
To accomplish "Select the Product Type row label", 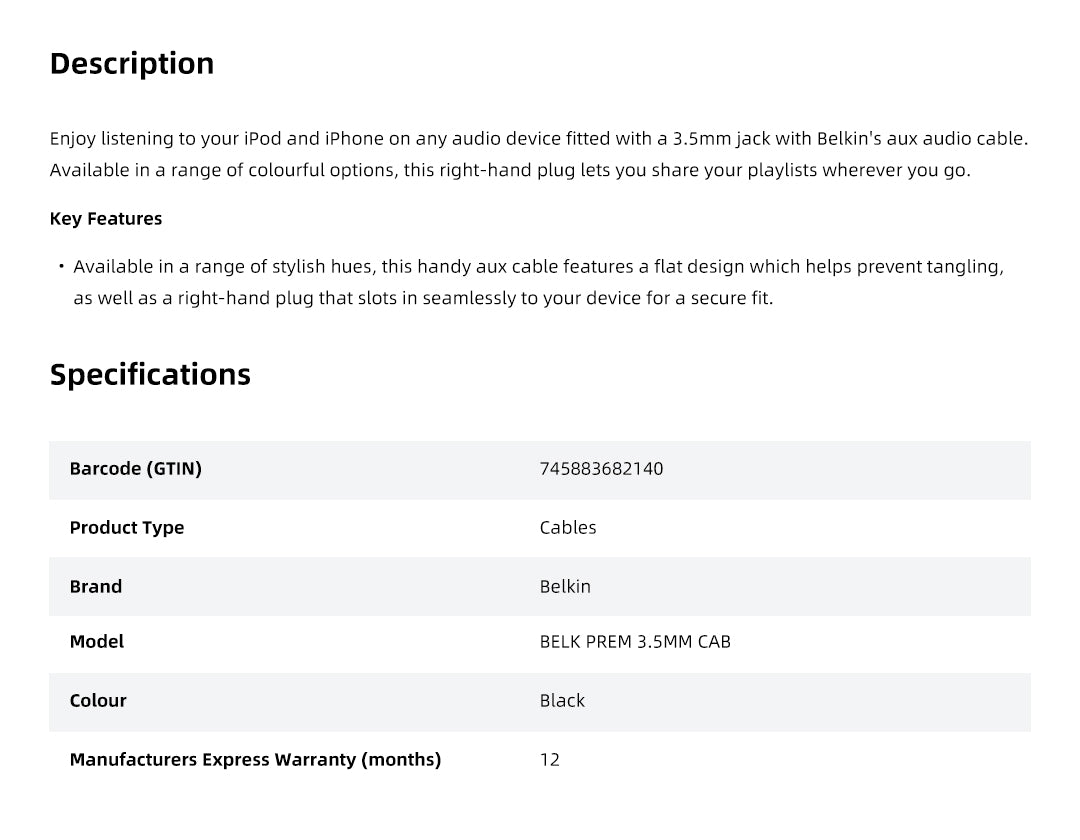I will coord(127,528).
